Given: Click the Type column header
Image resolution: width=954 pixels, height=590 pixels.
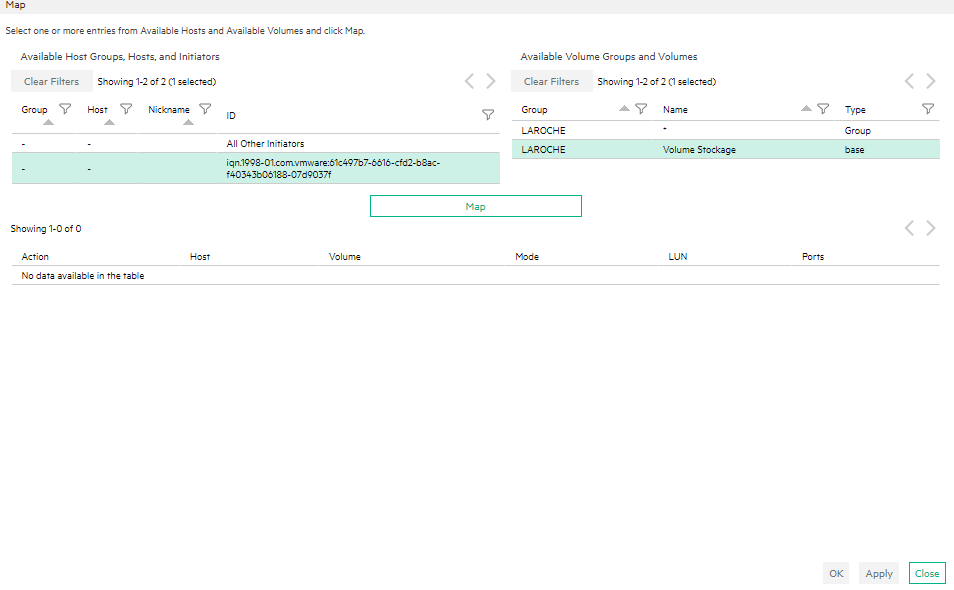Looking at the screenshot, I should click(855, 109).
